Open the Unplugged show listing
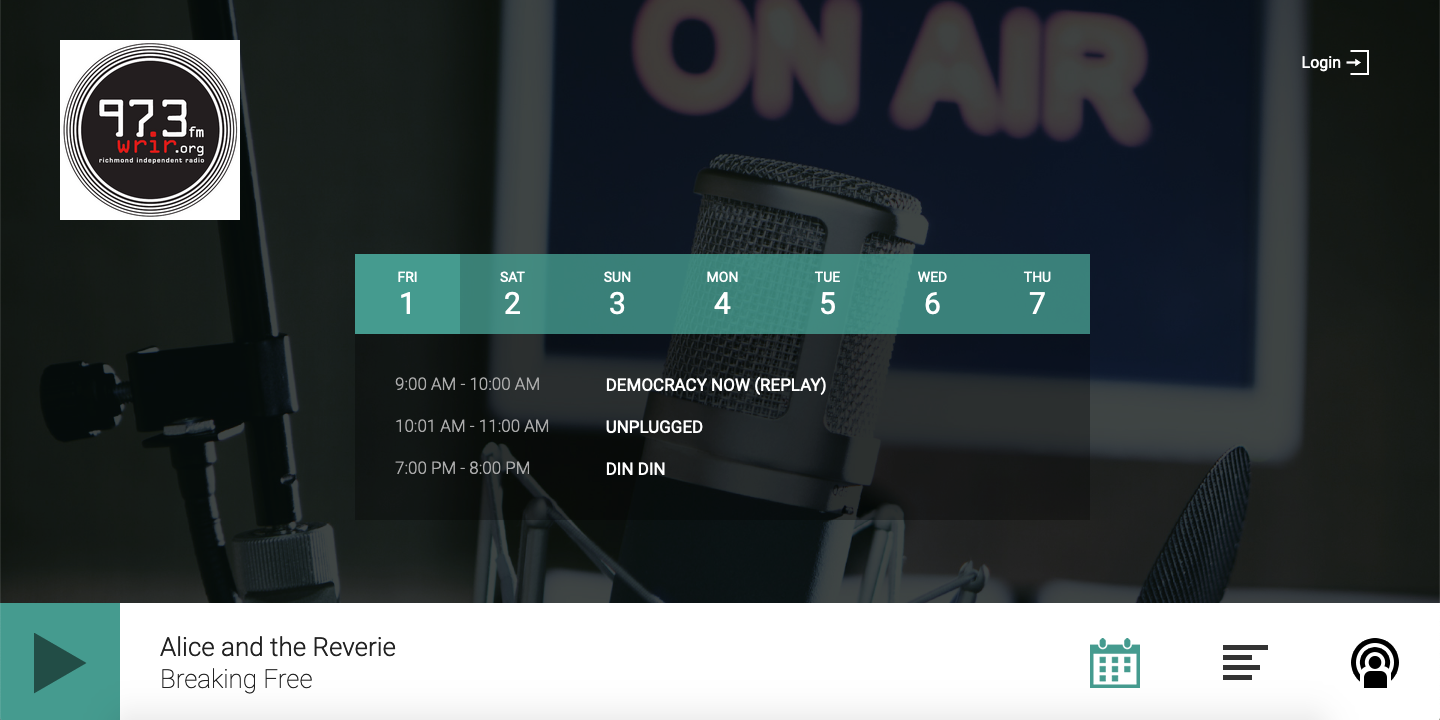The image size is (1440, 720). pyautogui.click(x=654, y=427)
